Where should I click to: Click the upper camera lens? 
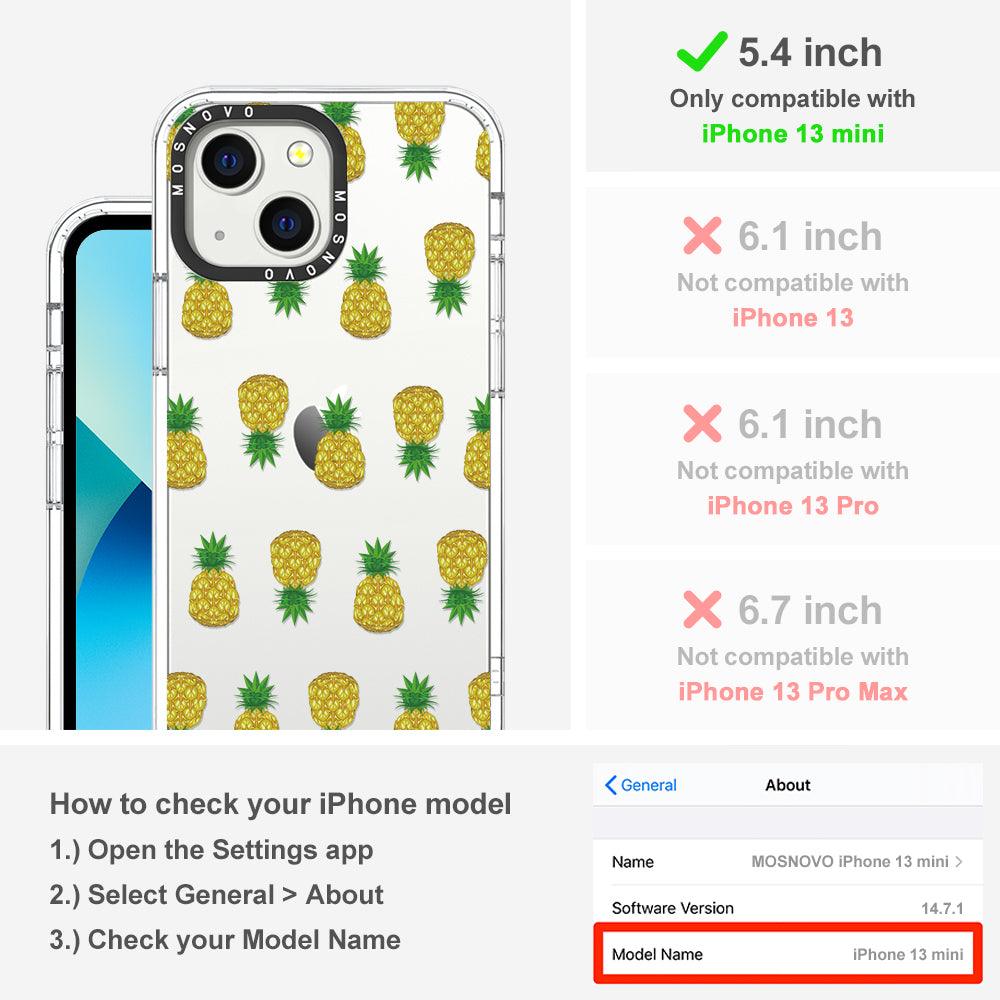pos(228,160)
